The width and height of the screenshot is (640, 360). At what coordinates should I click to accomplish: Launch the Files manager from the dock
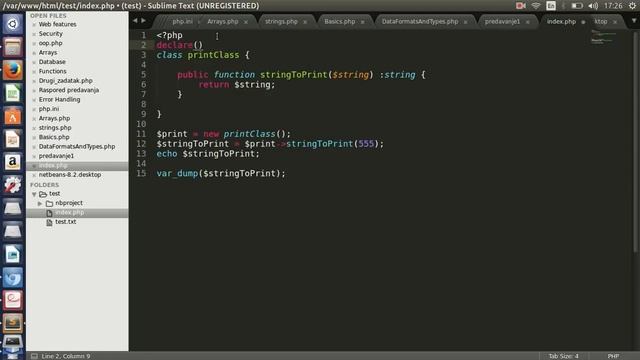pyautogui.click(x=12, y=47)
